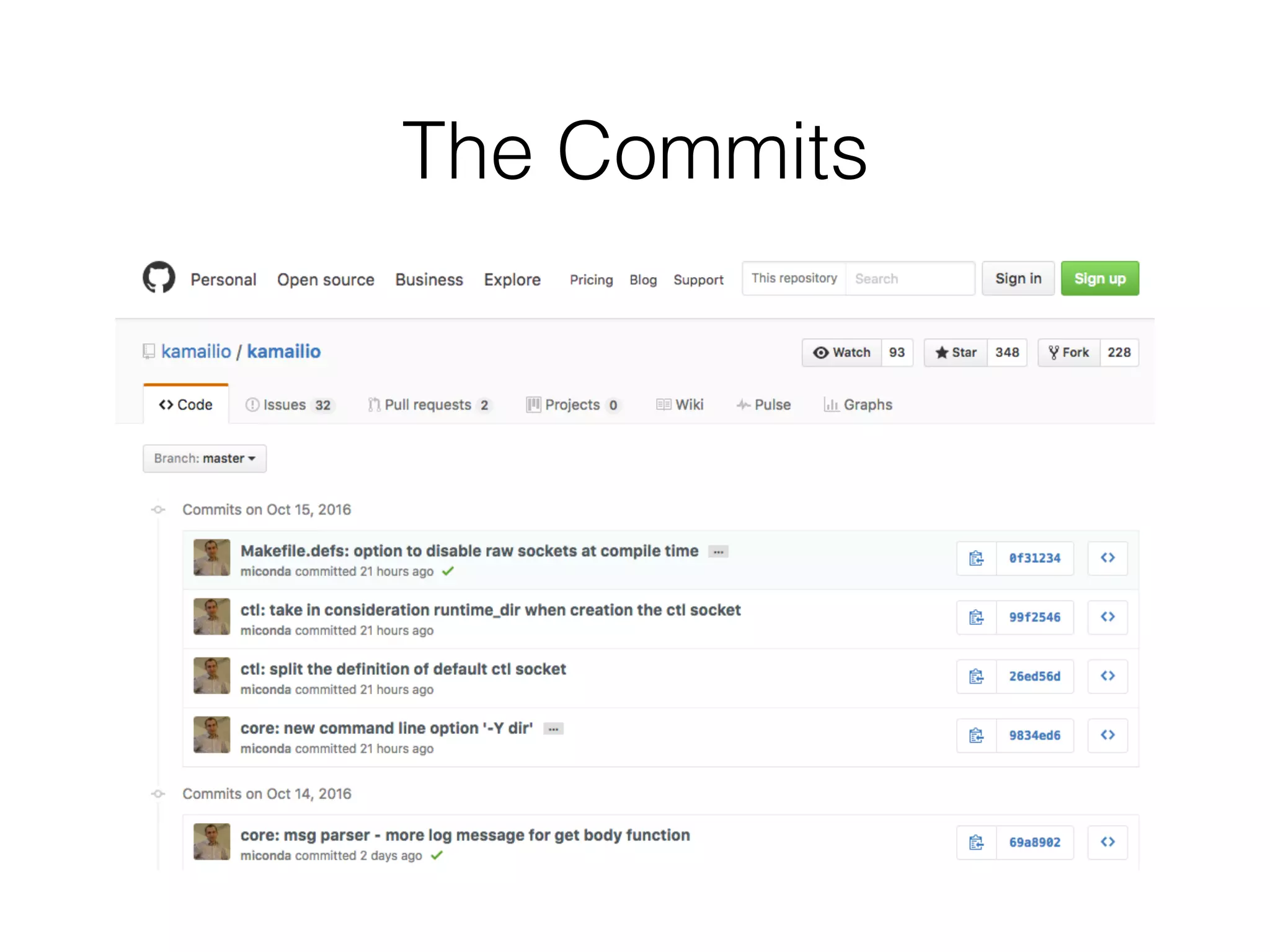This screenshot has height=952, width=1270.
Task: Open the Issues tab
Action: 290,405
